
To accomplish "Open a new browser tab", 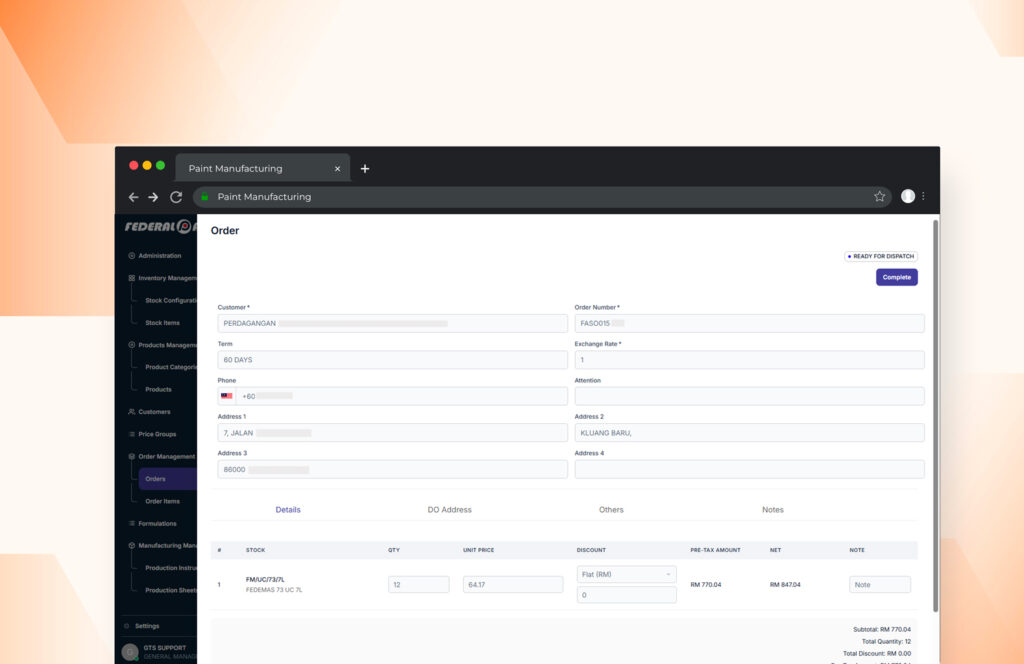I will click(x=365, y=169).
